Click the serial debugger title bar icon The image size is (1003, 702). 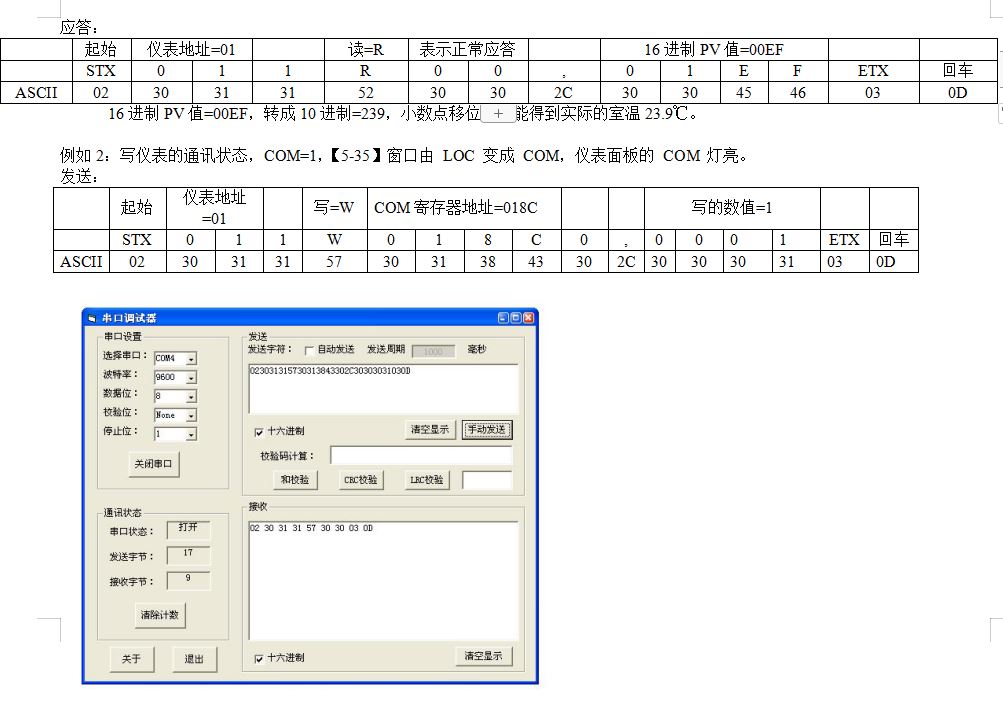click(92, 318)
